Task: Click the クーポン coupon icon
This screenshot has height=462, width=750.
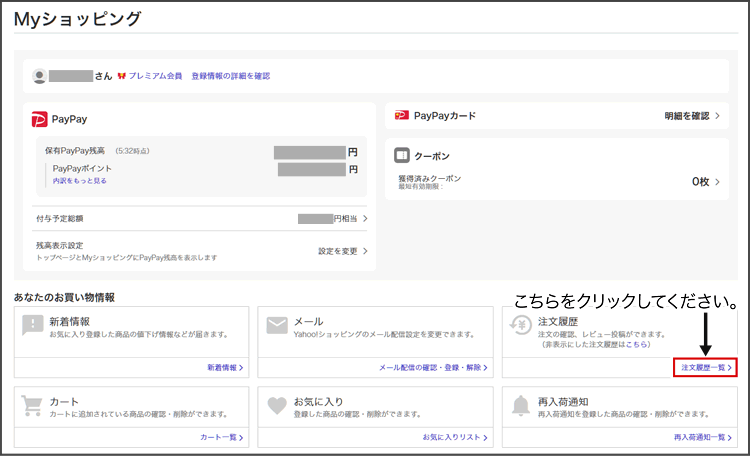Action: coord(402,155)
